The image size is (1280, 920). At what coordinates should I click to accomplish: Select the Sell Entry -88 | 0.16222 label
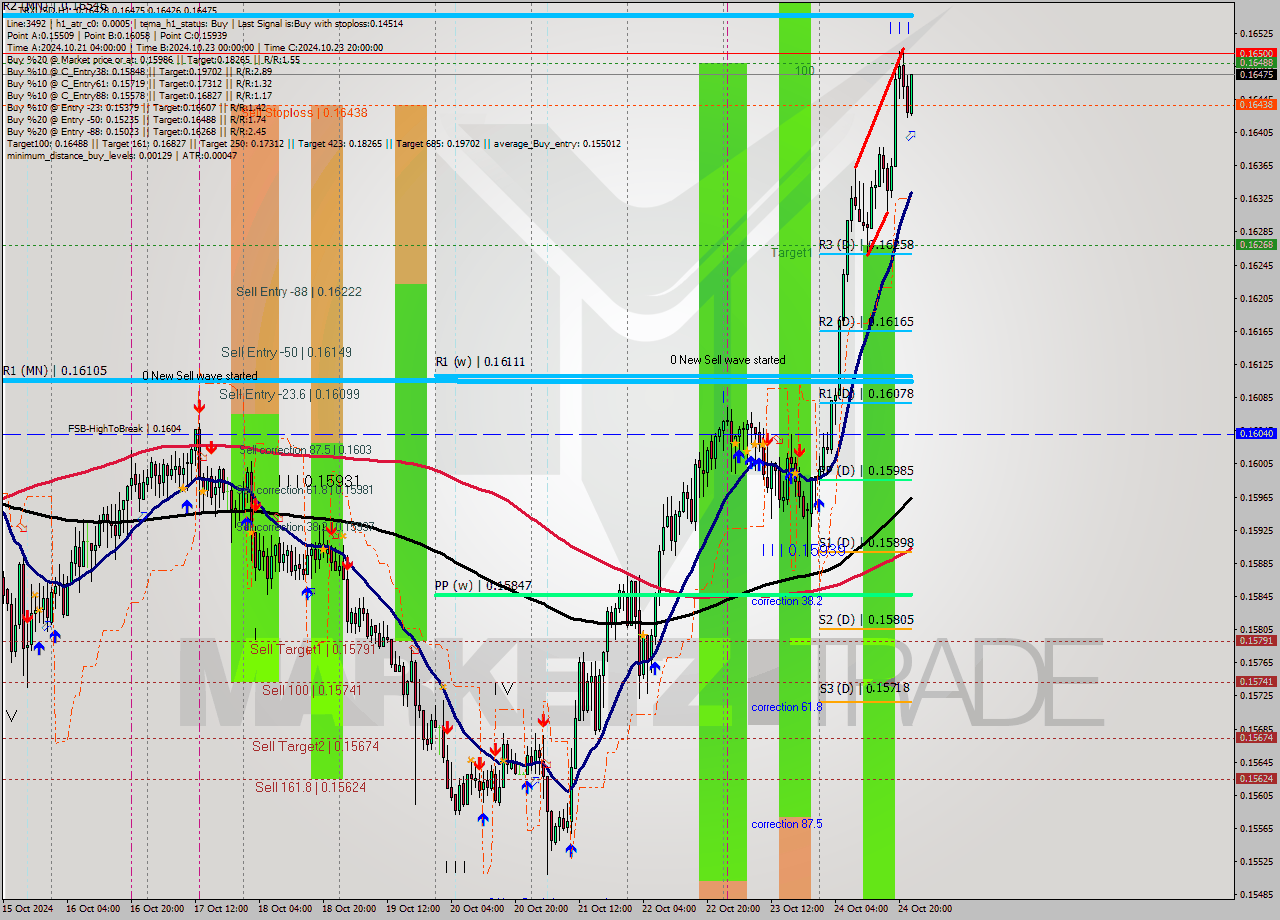click(299, 291)
